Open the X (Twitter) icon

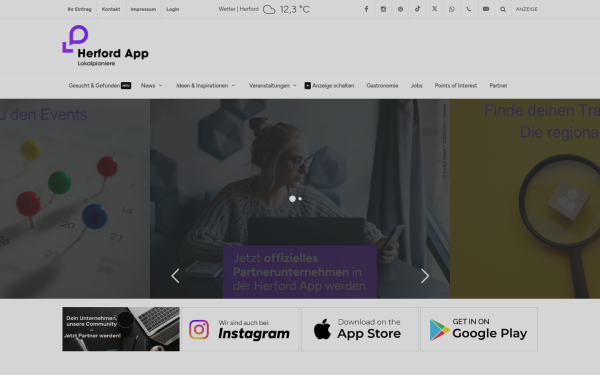435,9
